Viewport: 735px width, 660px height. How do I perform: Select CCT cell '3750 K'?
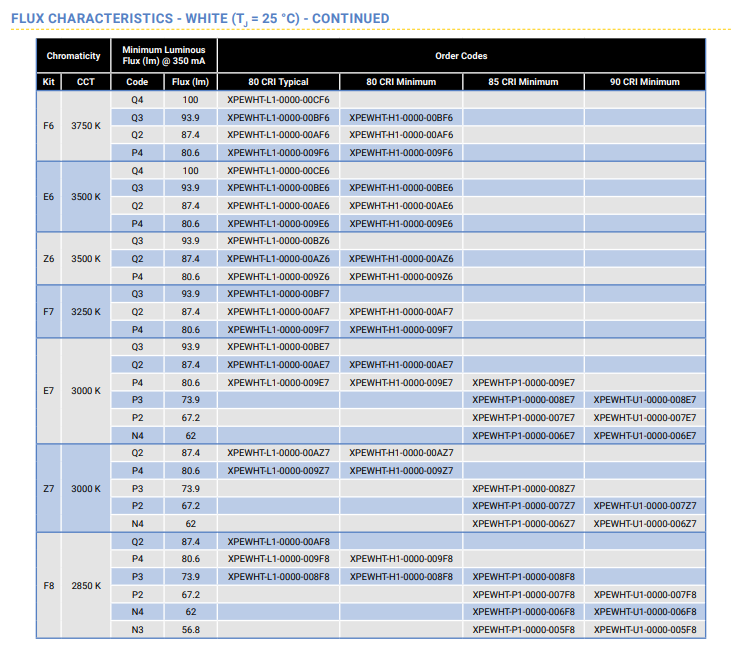(x=86, y=126)
